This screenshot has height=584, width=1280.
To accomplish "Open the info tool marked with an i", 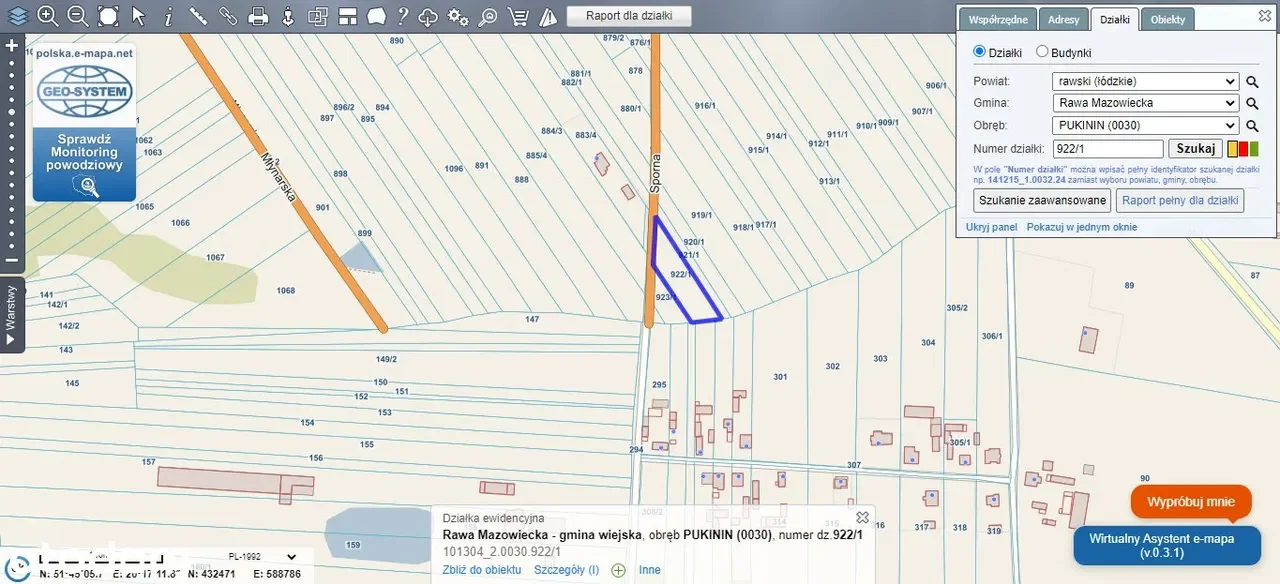I will click(168, 16).
